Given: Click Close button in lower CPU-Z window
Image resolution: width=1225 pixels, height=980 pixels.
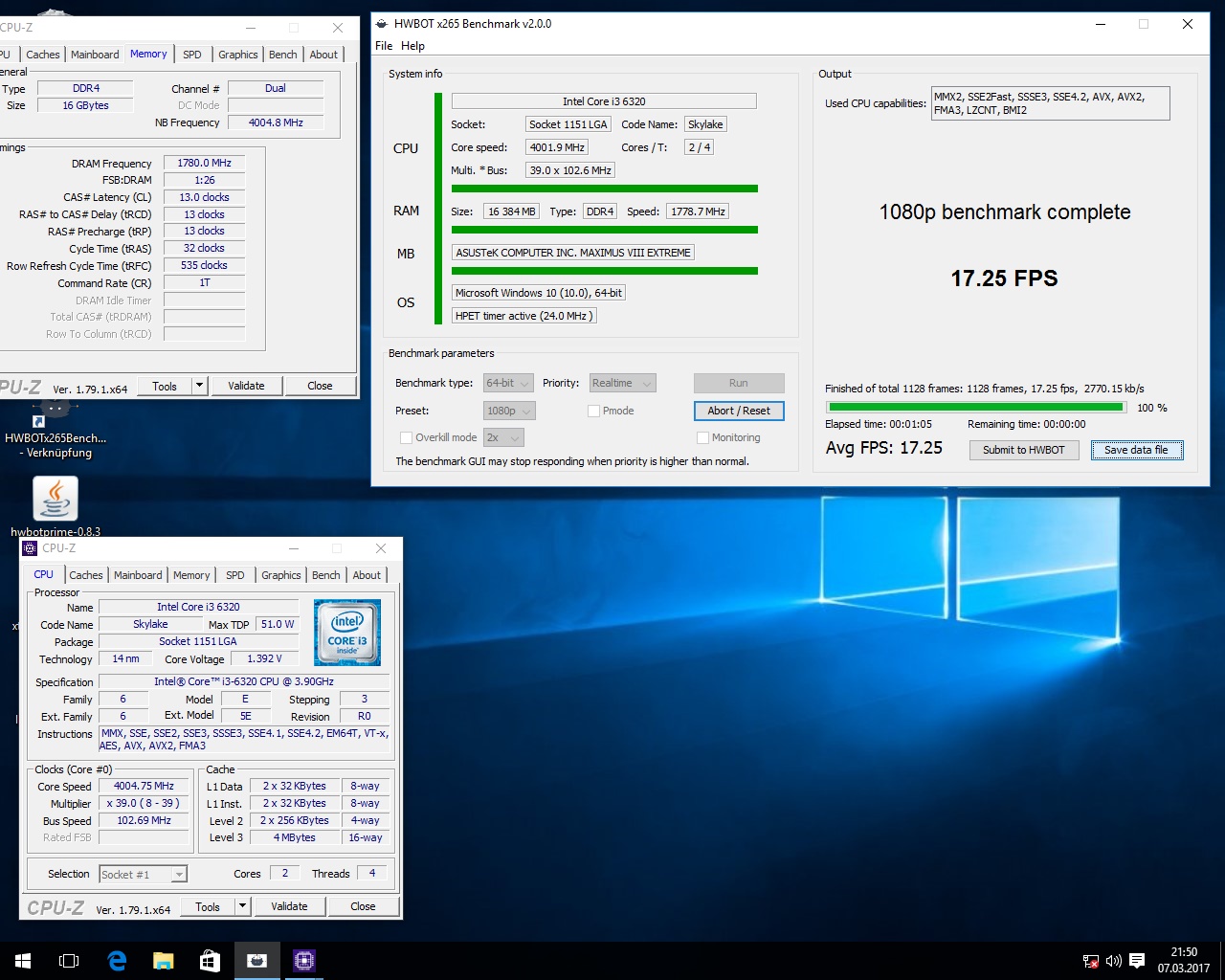Looking at the screenshot, I should 363,906.
